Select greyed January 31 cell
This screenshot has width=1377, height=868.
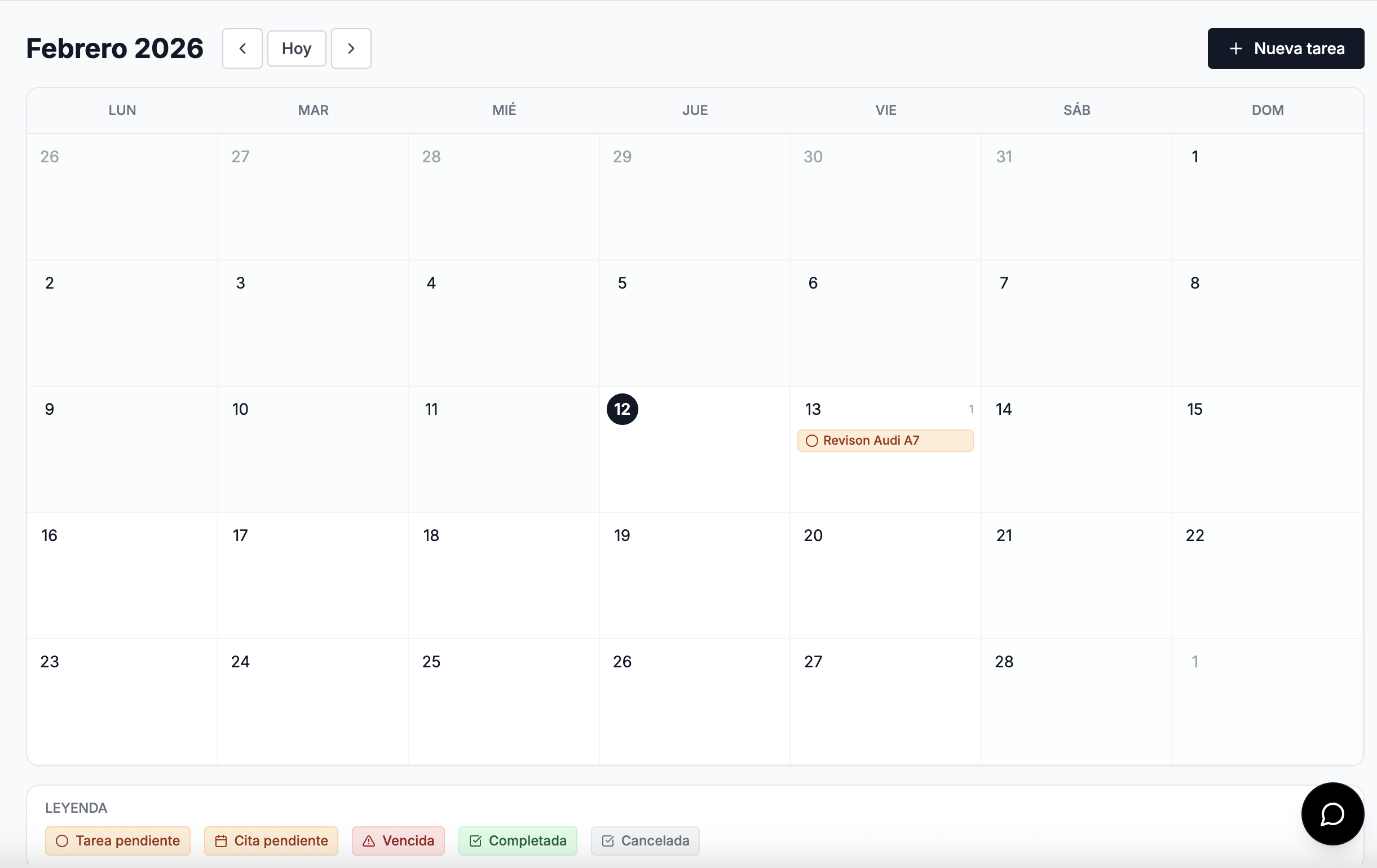pos(1076,197)
